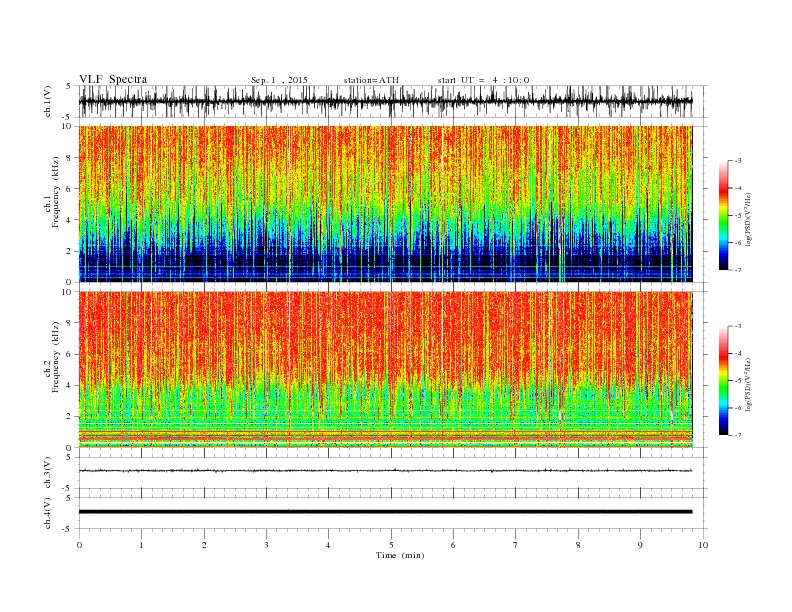The width and height of the screenshot is (792, 612).
Task: Click the ch.1 spectrogram panel
Action: point(385,204)
